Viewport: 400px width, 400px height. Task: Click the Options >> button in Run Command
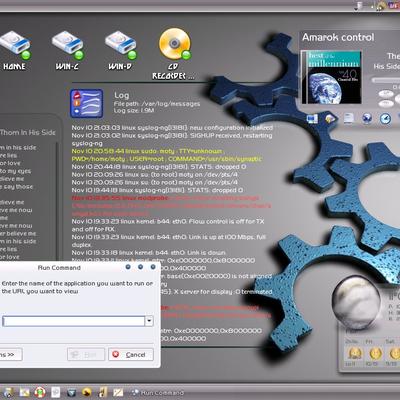(11, 354)
